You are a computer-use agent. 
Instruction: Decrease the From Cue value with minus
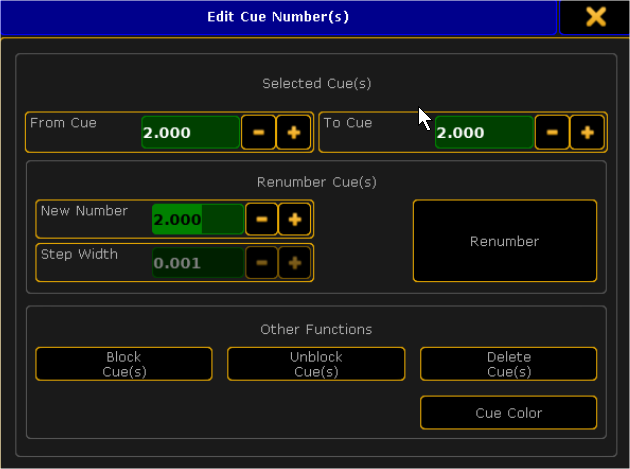click(x=258, y=132)
